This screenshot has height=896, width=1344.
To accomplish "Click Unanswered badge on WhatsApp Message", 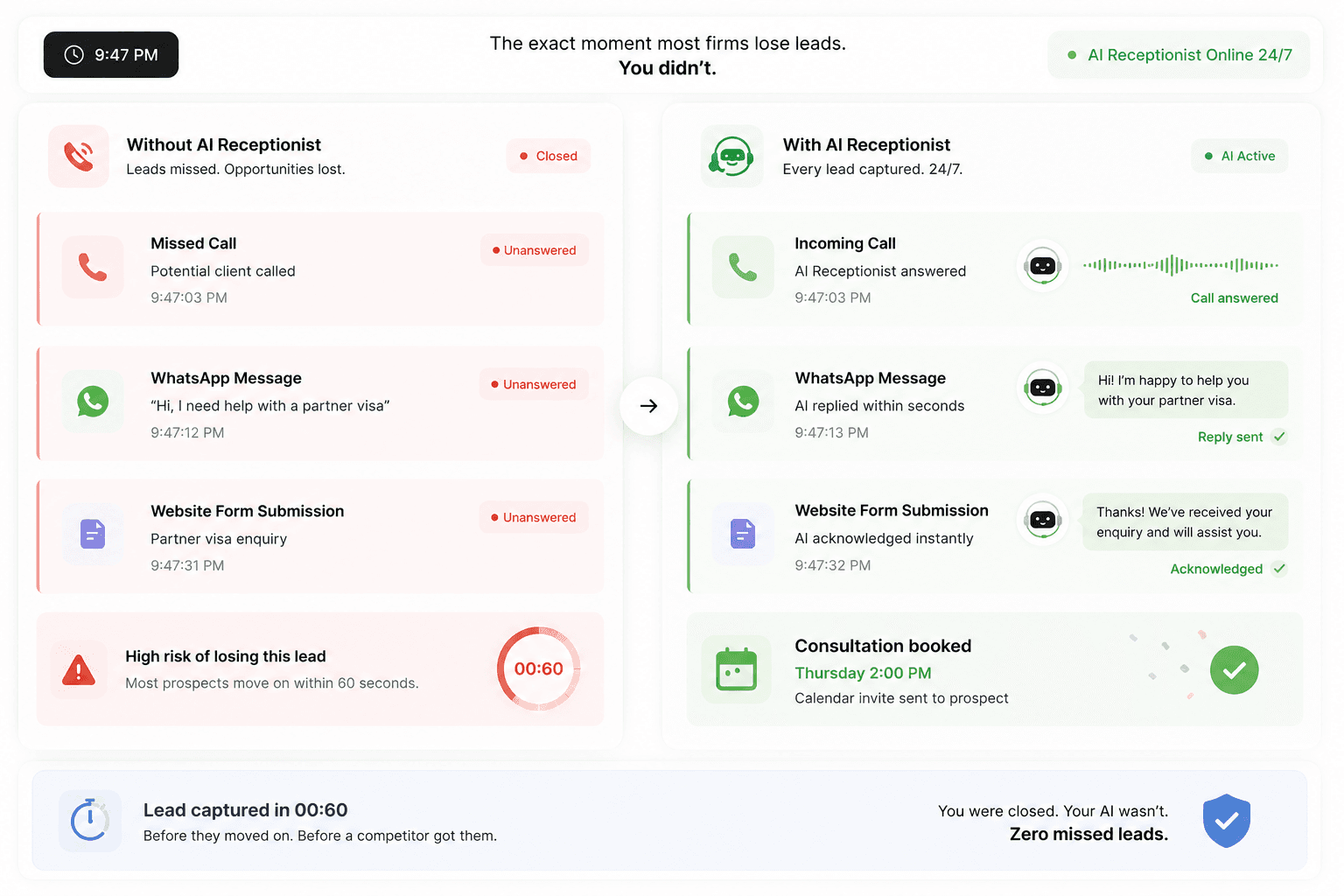I will click(534, 384).
